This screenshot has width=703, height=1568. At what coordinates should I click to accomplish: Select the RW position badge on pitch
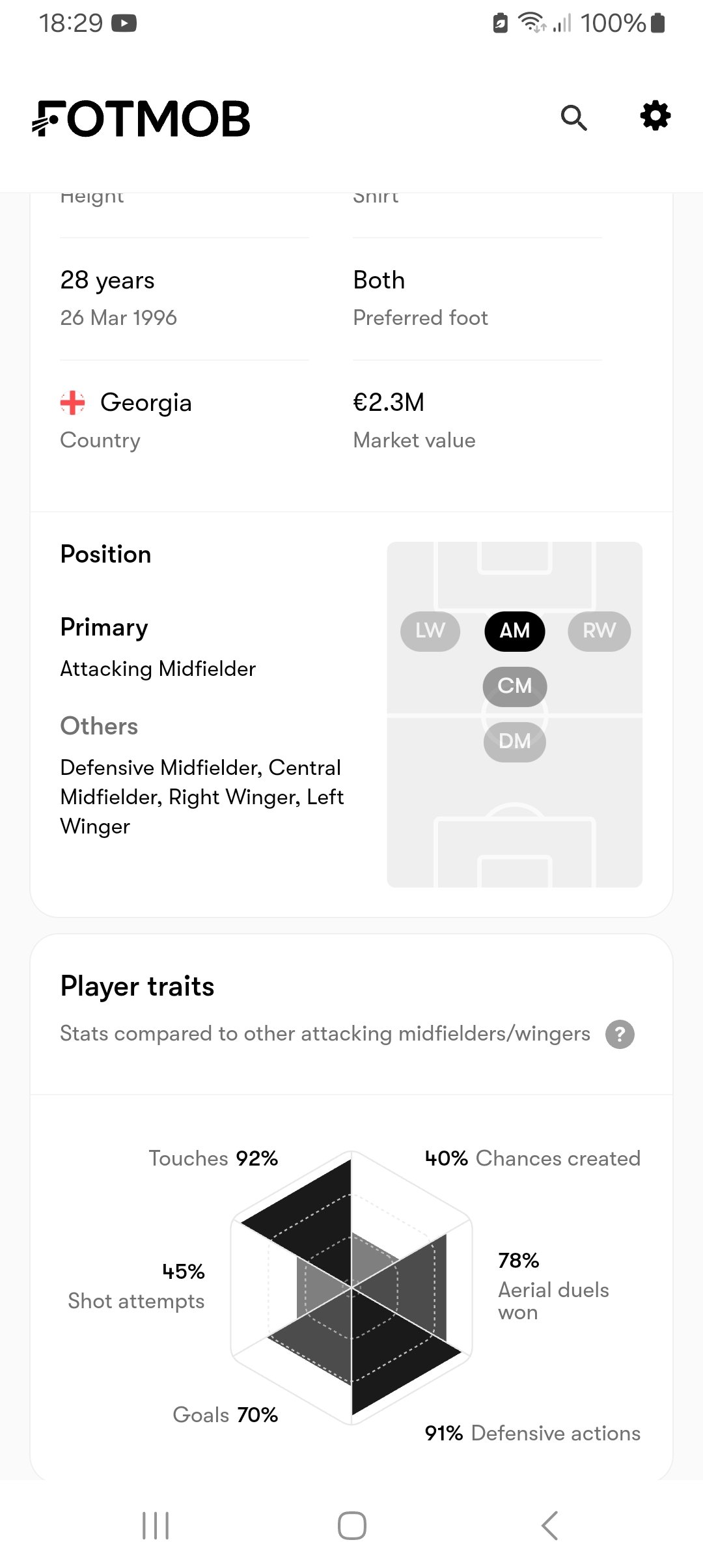[x=599, y=631]
